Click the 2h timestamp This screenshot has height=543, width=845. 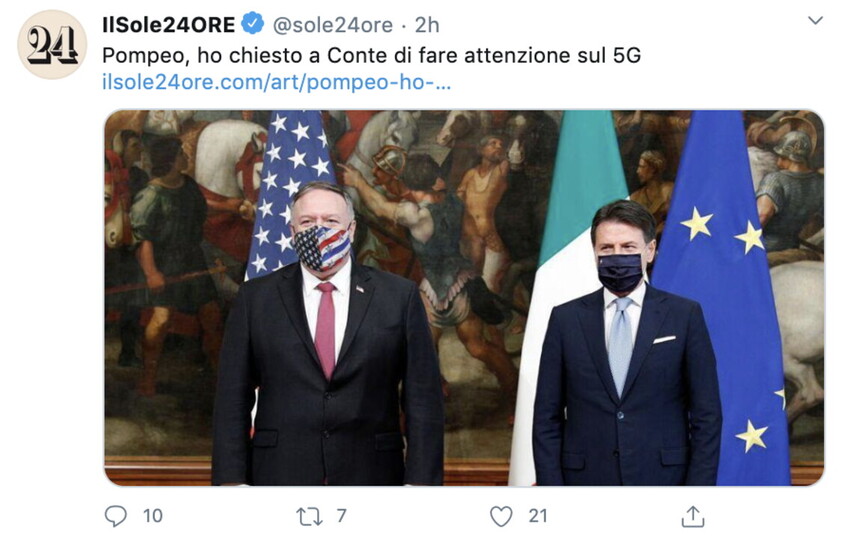coord(427,25)
